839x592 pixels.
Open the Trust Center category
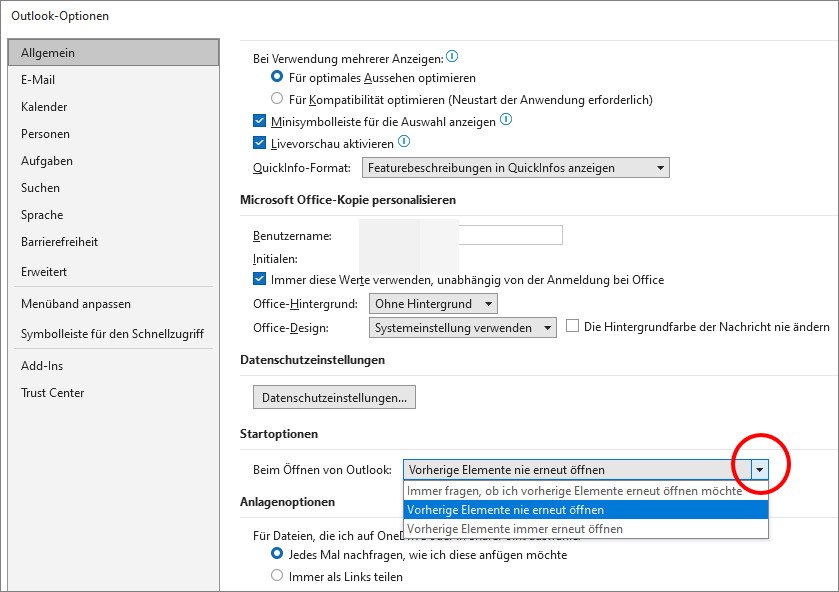(113, 393)
